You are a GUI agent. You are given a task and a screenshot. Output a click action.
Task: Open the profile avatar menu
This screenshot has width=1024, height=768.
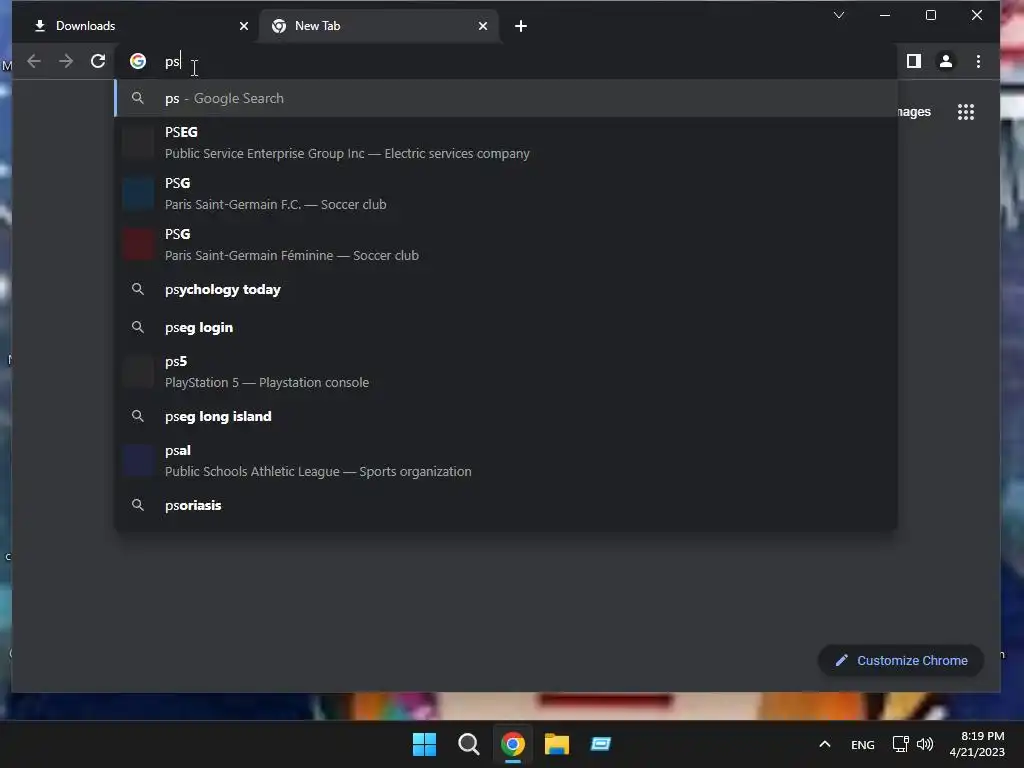coord(946,61)
